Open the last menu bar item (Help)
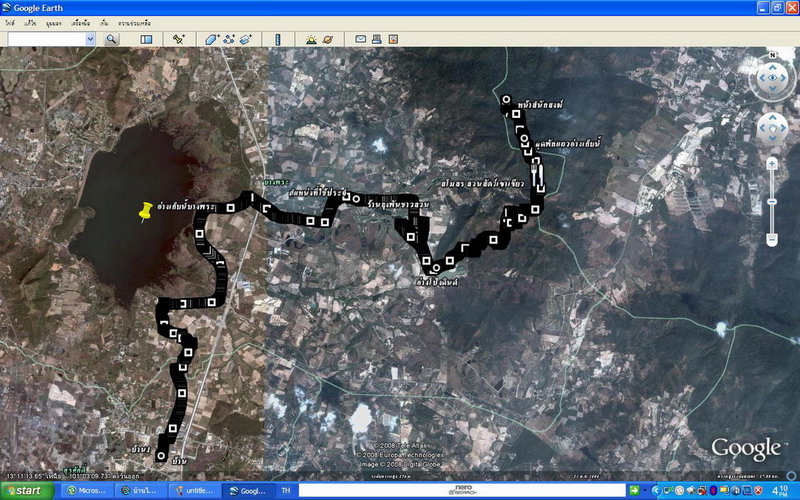 (x=144, y=22)
